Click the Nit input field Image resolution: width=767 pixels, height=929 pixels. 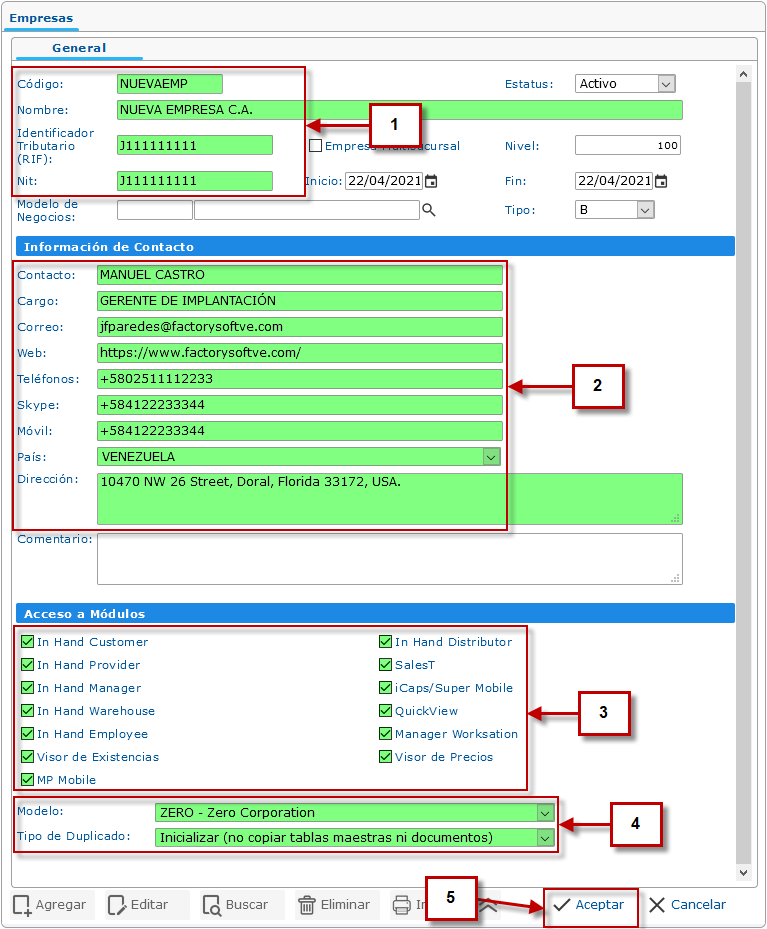pos(195,181)
